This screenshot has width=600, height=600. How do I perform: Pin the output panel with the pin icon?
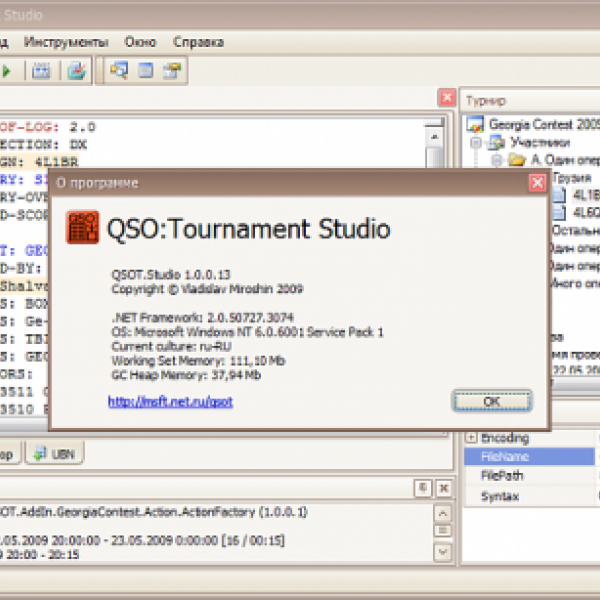coord(423,488)
